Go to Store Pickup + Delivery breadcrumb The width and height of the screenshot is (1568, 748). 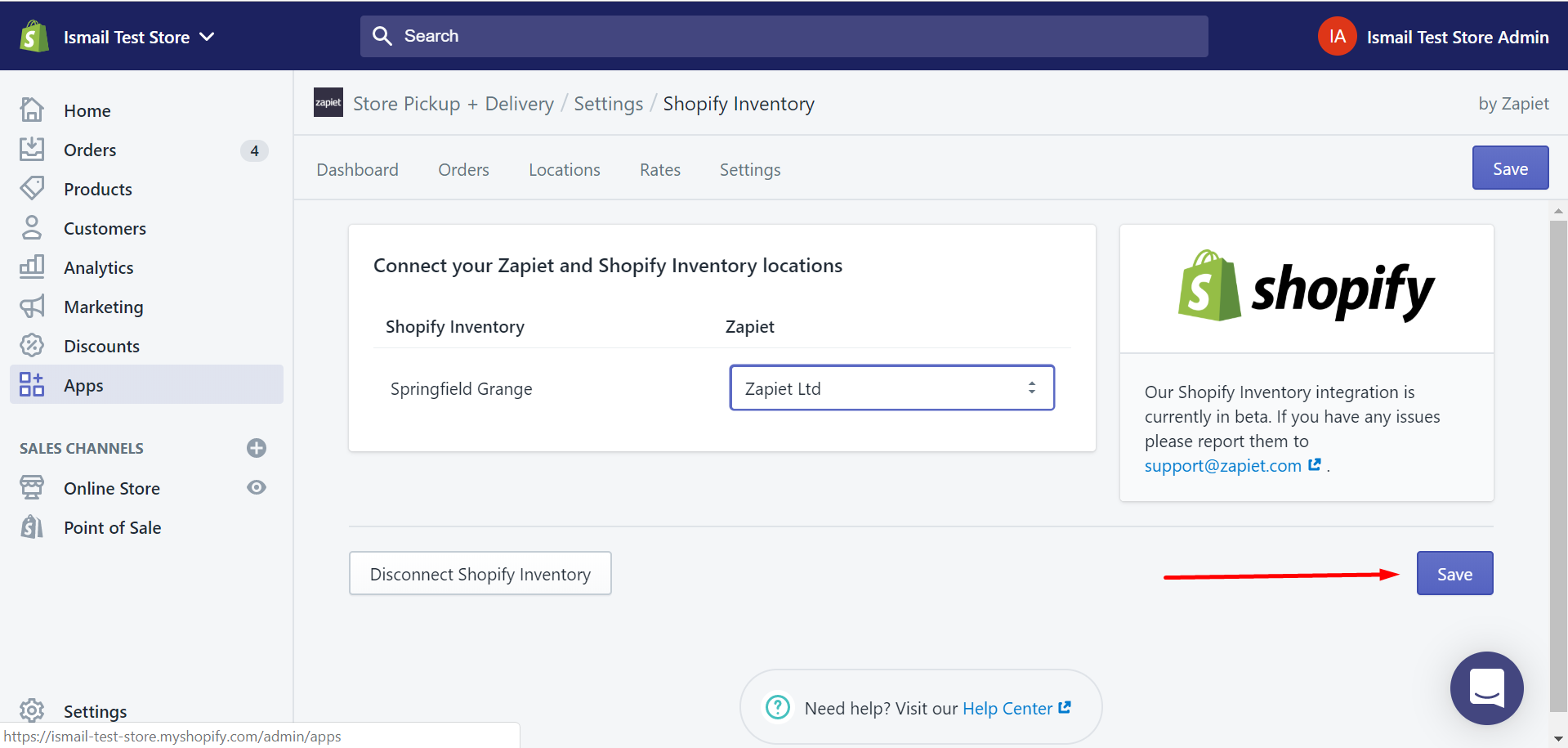point(453,104)
